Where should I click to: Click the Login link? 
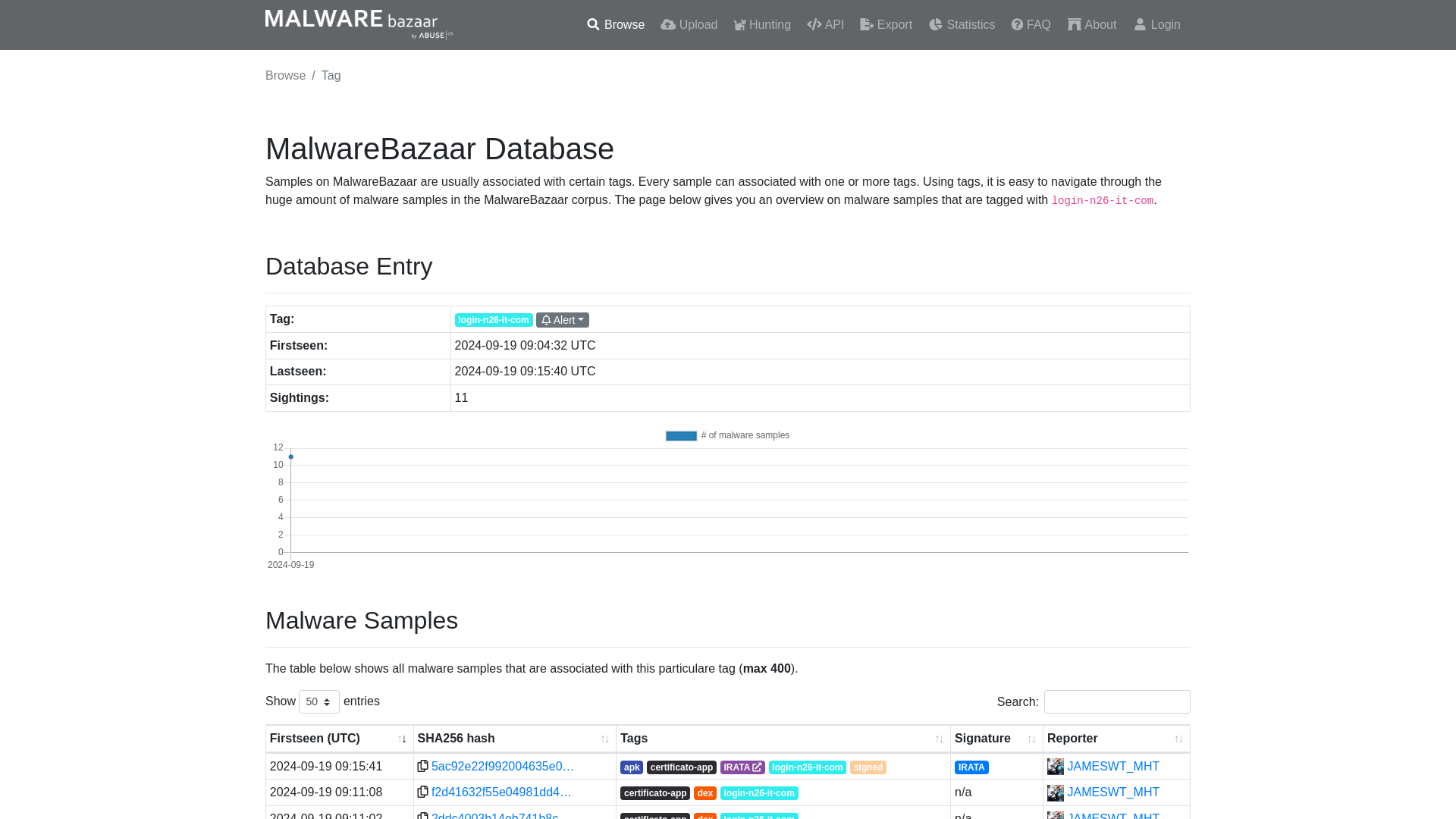coord(1156,25)
